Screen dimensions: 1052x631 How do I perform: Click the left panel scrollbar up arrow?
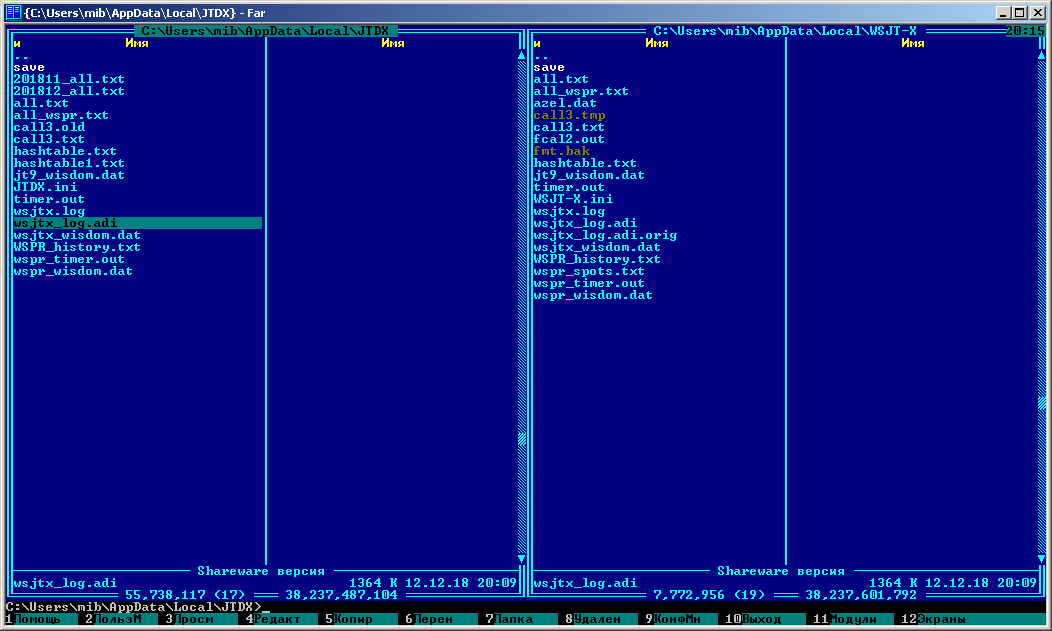pos(521,56)
